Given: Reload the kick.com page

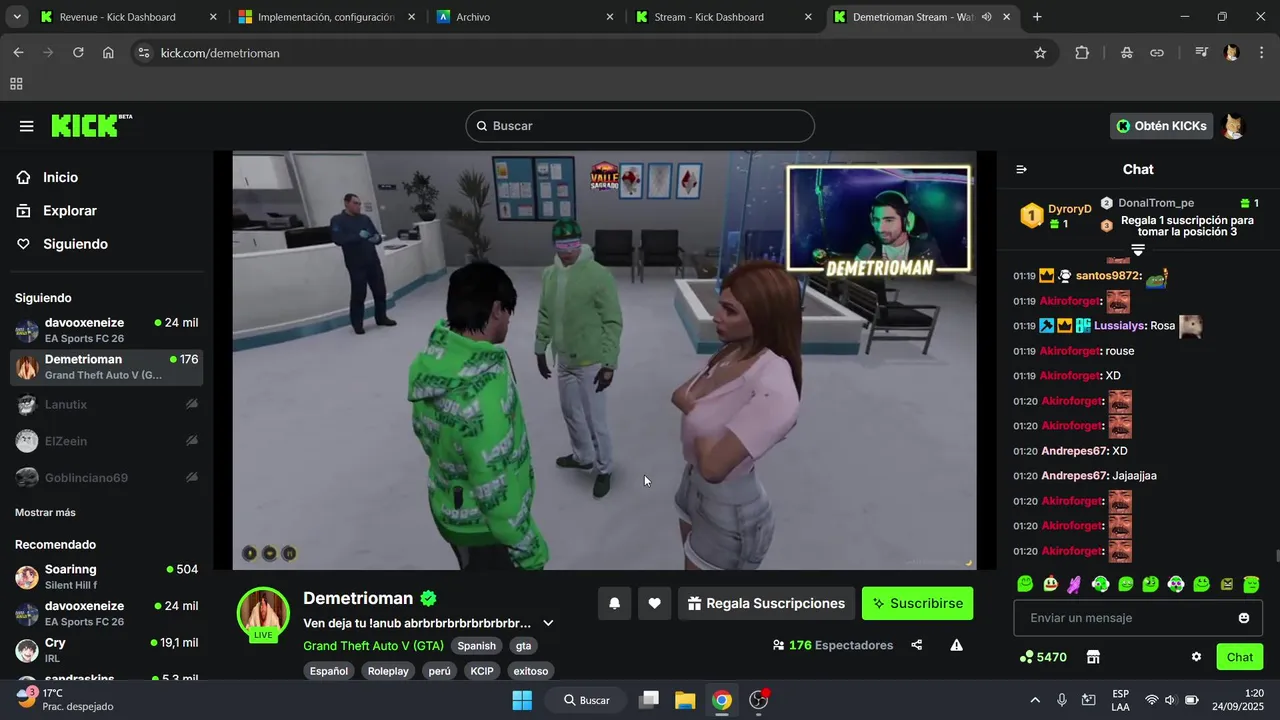Looking at the screenshot, I should [x=78, y=53].
